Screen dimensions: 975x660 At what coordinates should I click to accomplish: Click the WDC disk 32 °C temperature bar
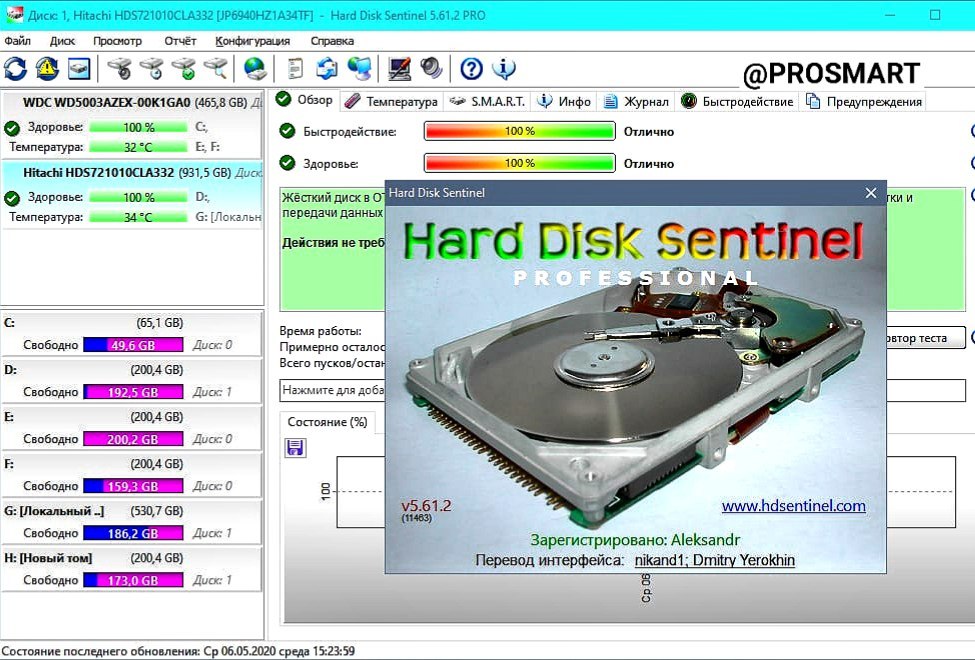click(138, 147)
